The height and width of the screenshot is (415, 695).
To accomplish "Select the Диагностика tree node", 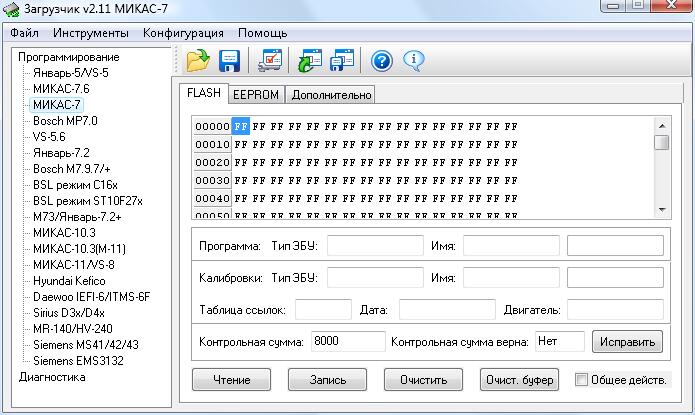I will (x=52, y=377).
